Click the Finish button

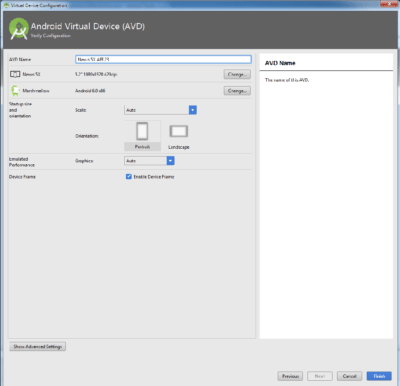coord(379,376)
